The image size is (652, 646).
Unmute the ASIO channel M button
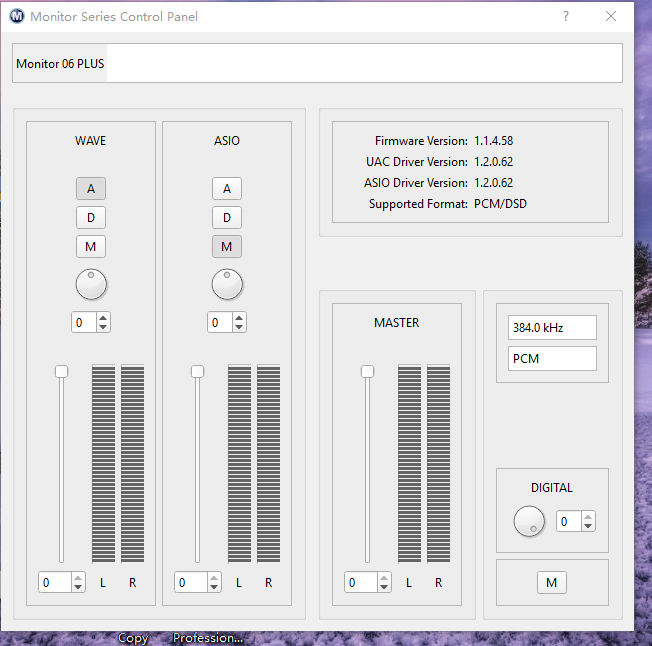[227, 246]
